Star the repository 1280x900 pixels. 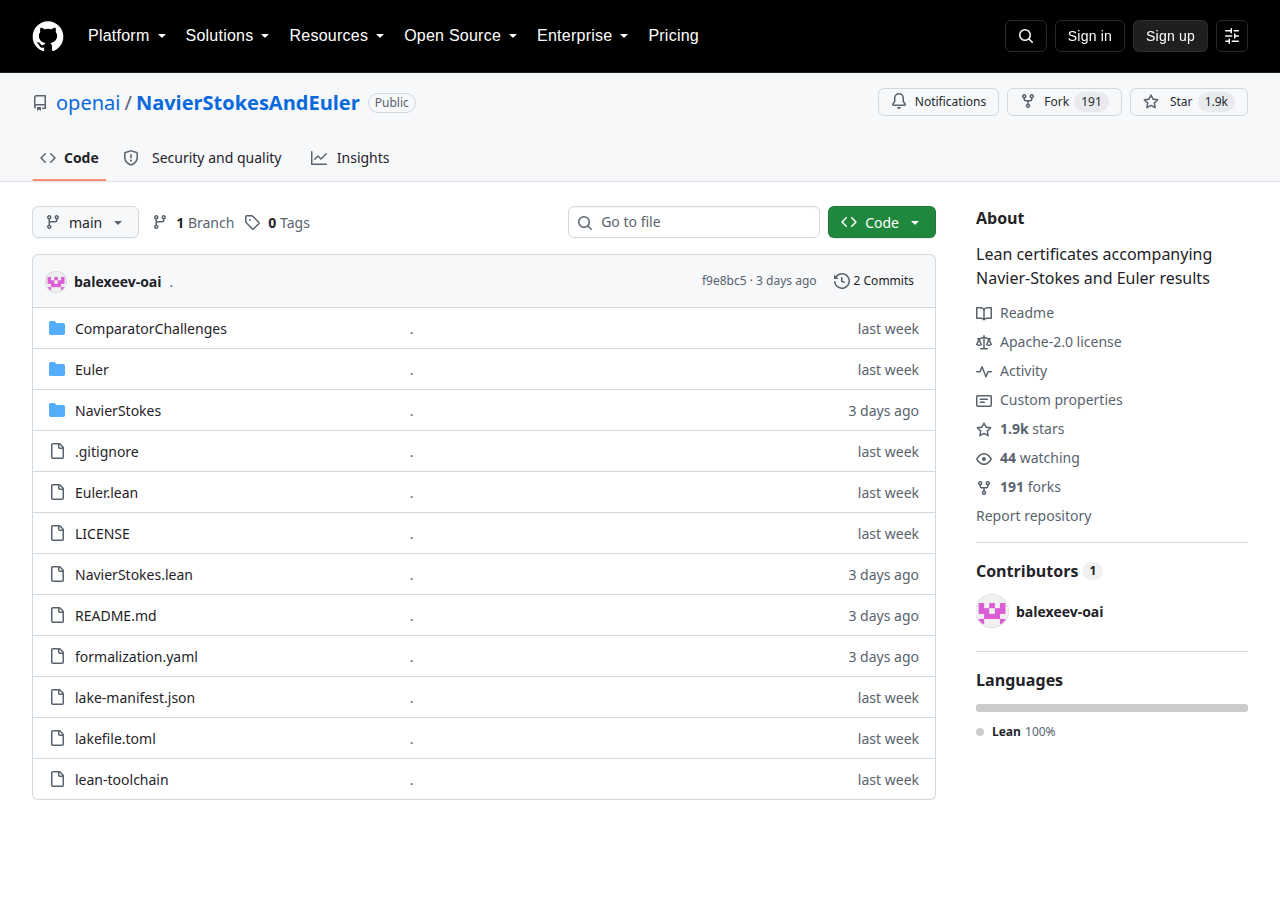pos(1189,102)
